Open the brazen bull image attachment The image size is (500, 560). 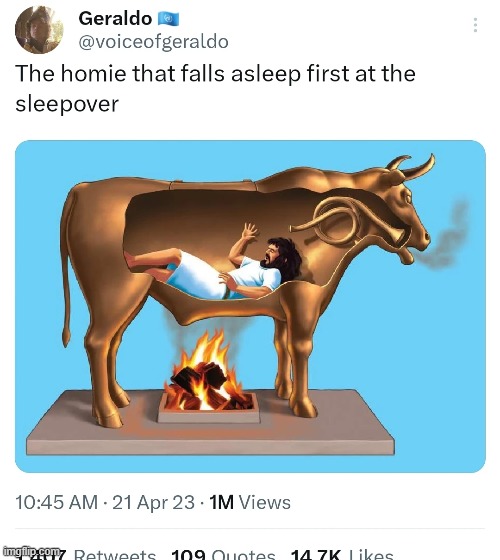point(250,306)
